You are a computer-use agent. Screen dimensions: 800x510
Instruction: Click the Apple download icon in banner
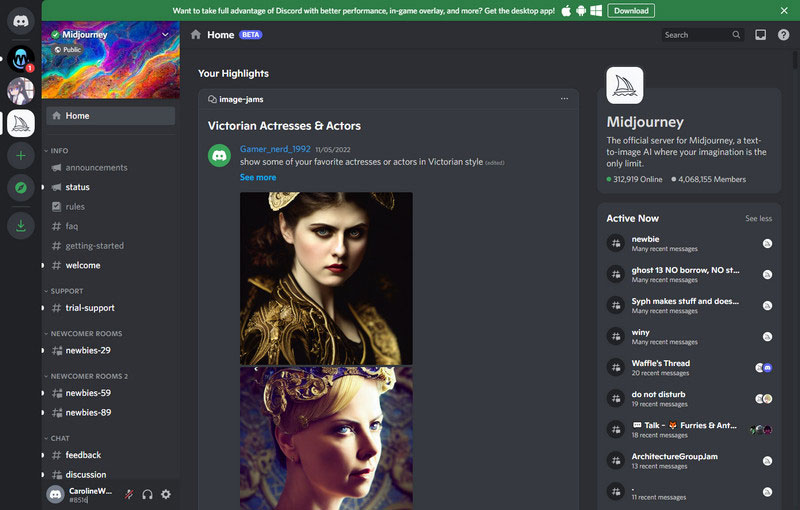click(566, 11)
